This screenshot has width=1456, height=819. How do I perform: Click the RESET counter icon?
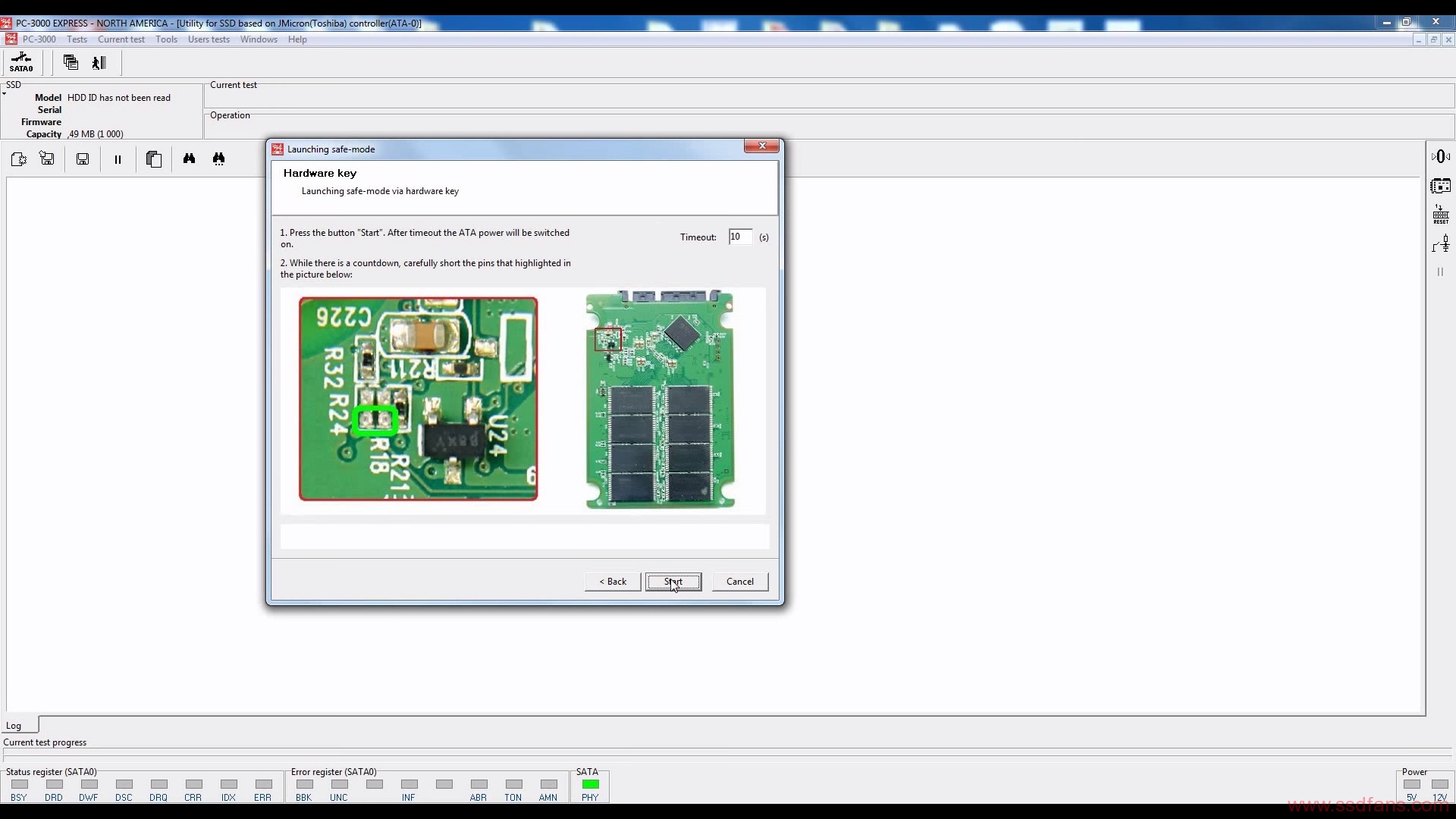[x=1441, y=215]
